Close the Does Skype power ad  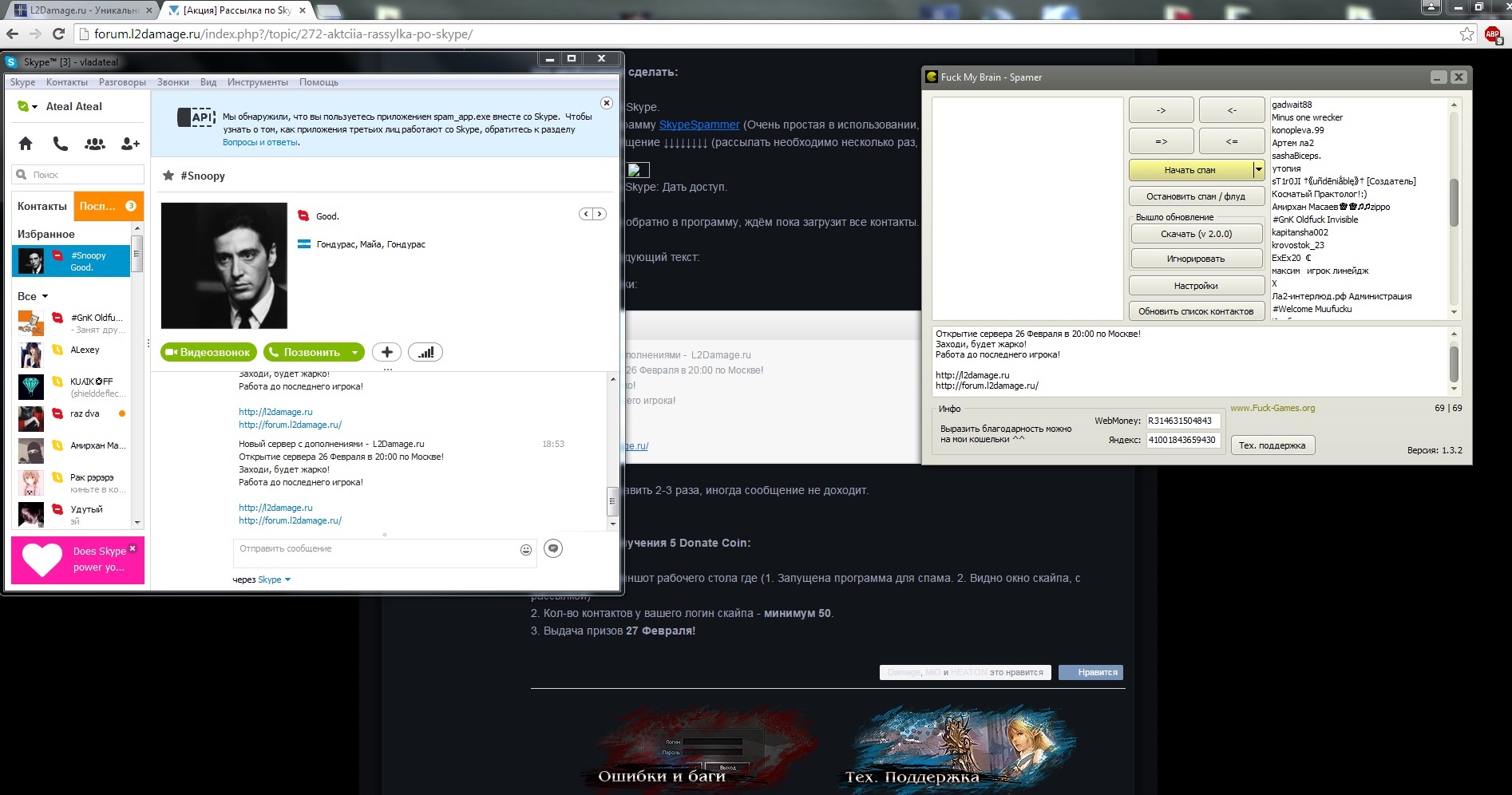(x=133, y=548)
